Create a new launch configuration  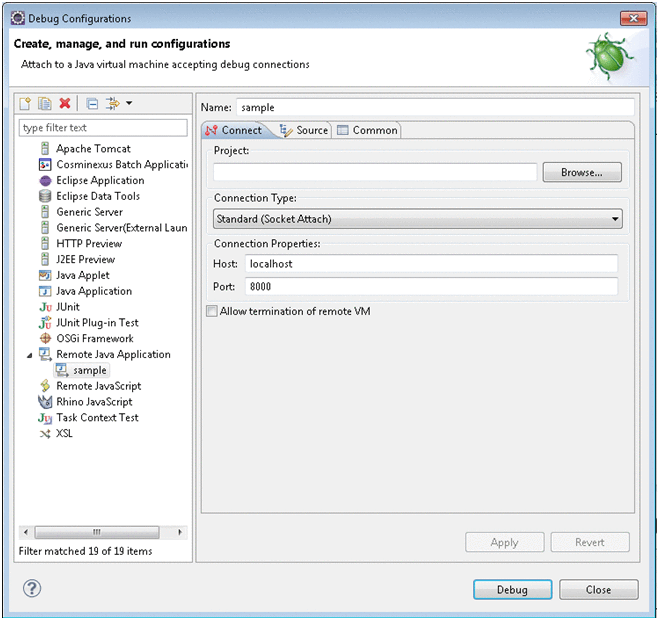(x=25, y=104)
